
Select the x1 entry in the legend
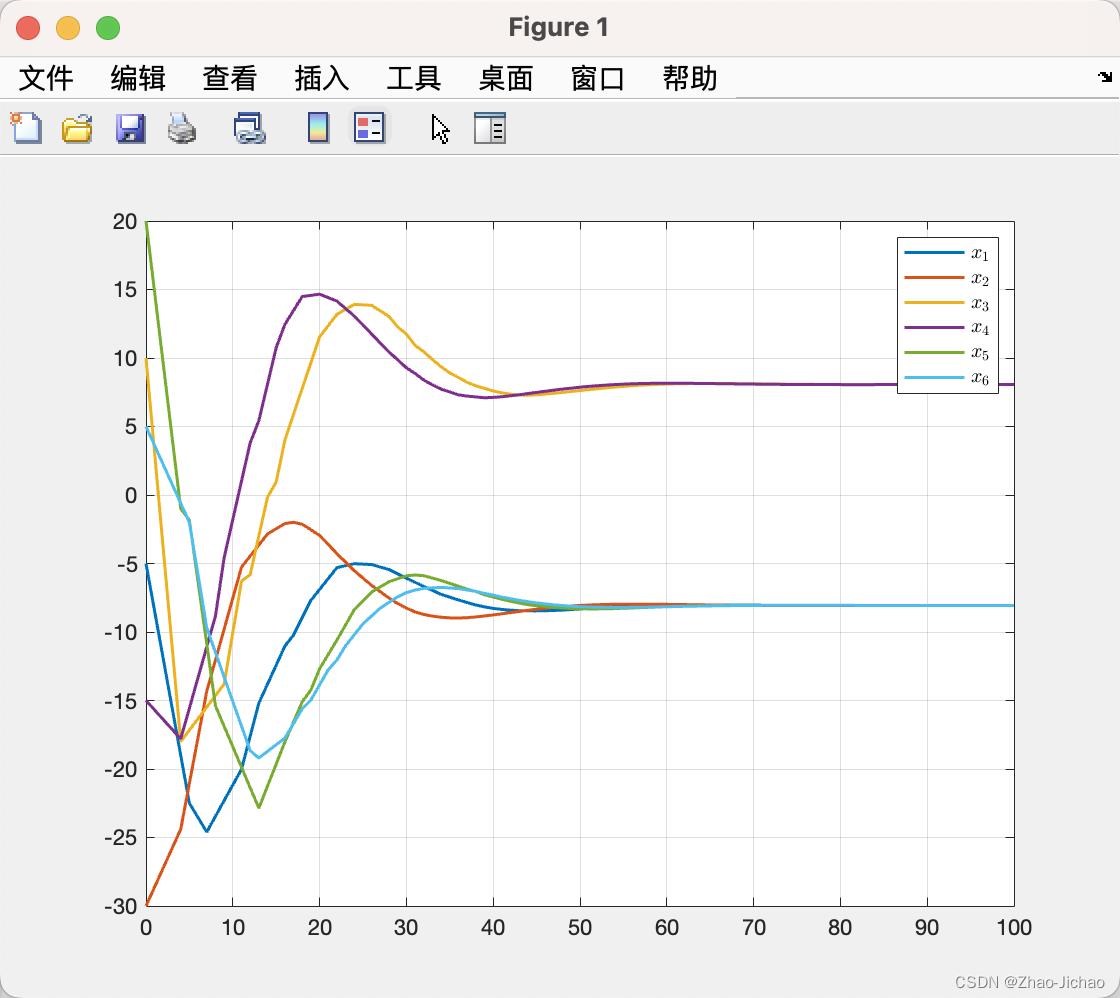pyautogui.click(x=947, y=253)
